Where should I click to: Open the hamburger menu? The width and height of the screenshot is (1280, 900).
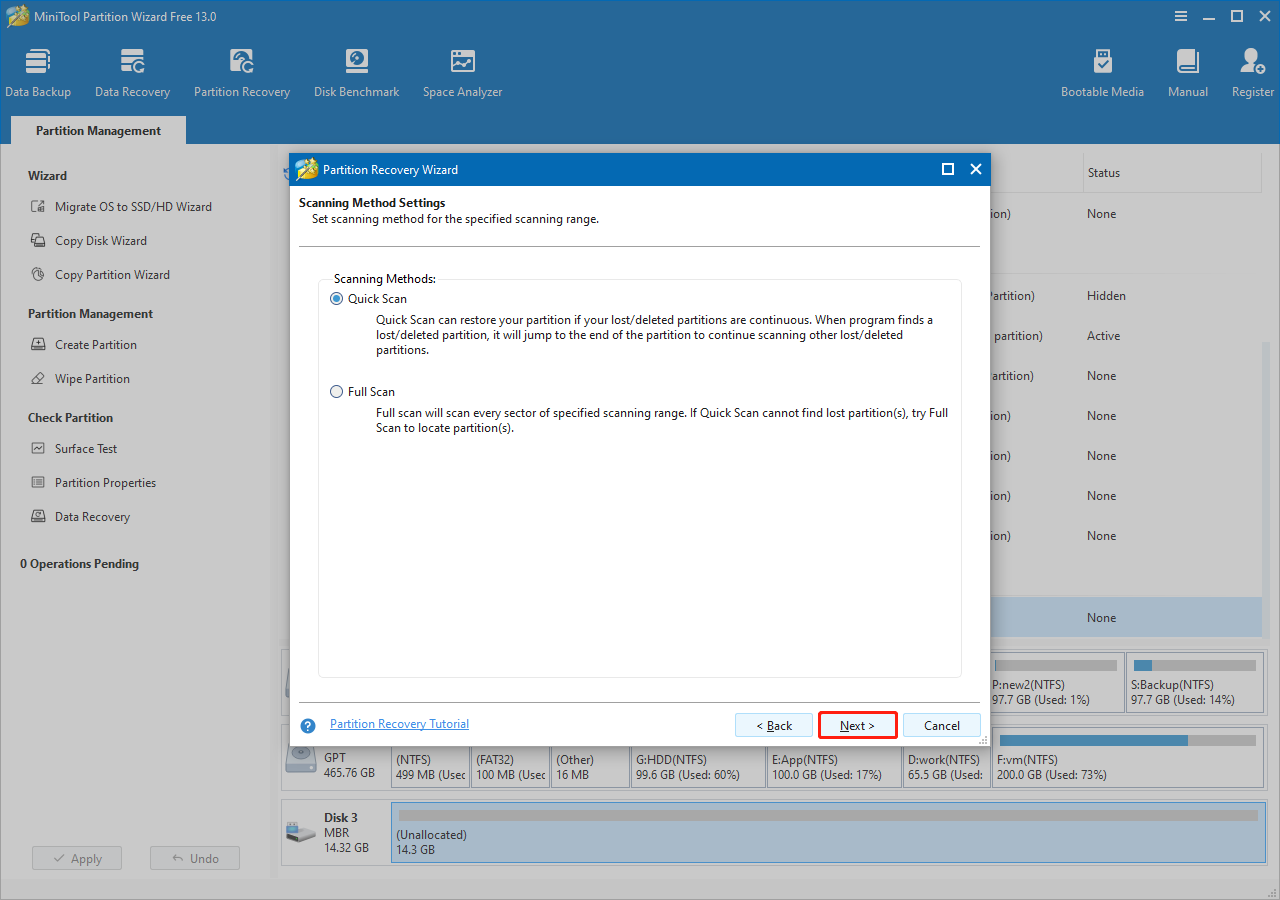coord(1181,16)
